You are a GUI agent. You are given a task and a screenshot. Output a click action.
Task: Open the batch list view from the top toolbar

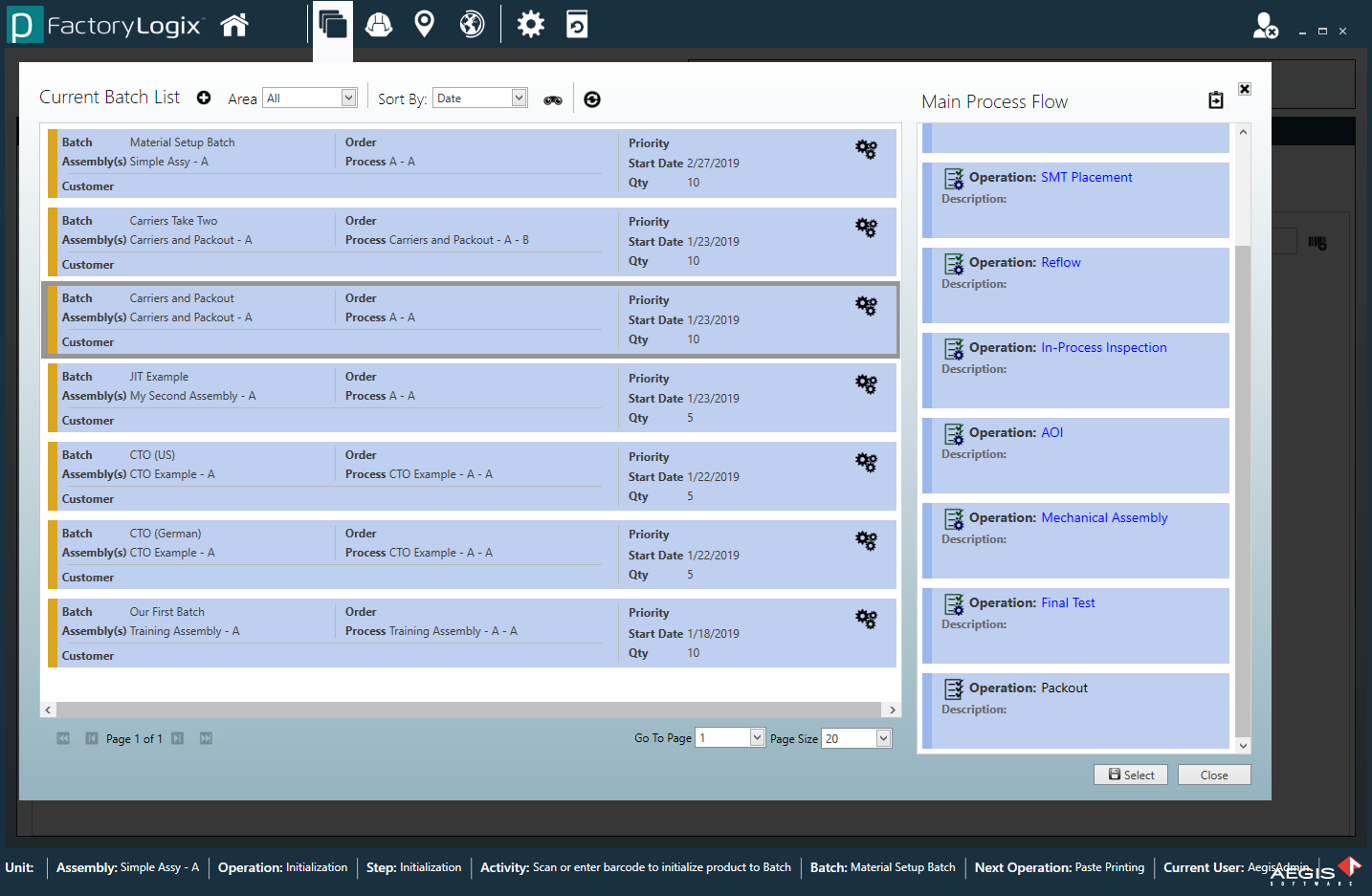click(333, 24)
